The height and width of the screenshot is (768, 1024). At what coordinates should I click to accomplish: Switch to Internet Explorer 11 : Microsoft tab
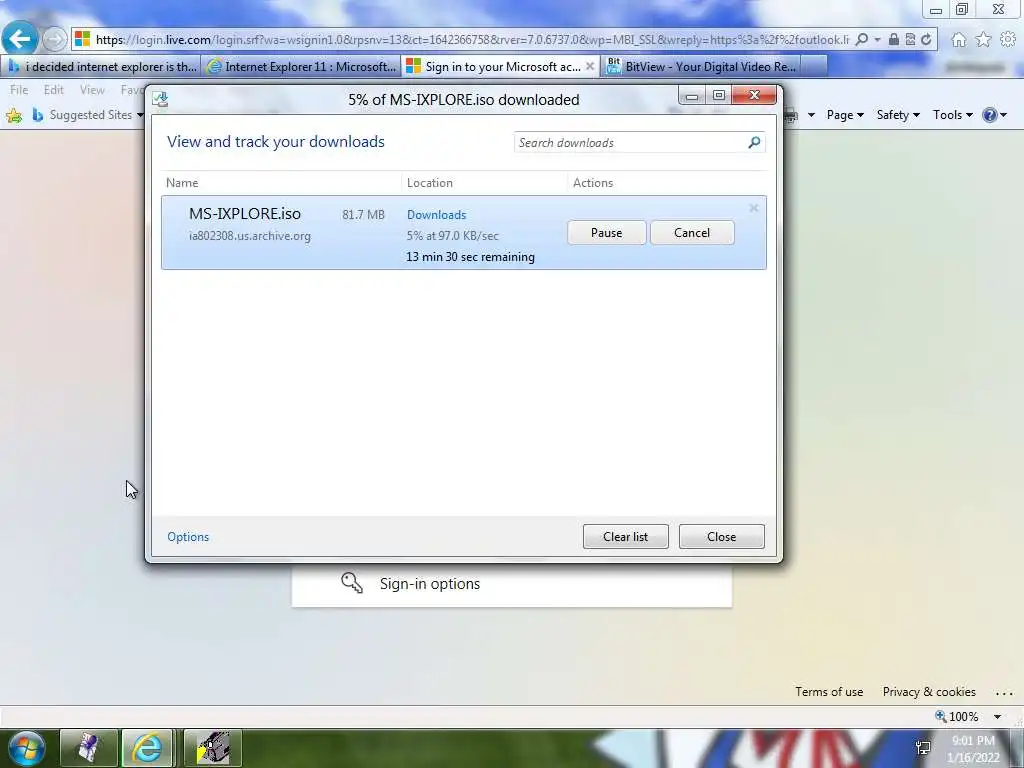click(x=300, y=67)
